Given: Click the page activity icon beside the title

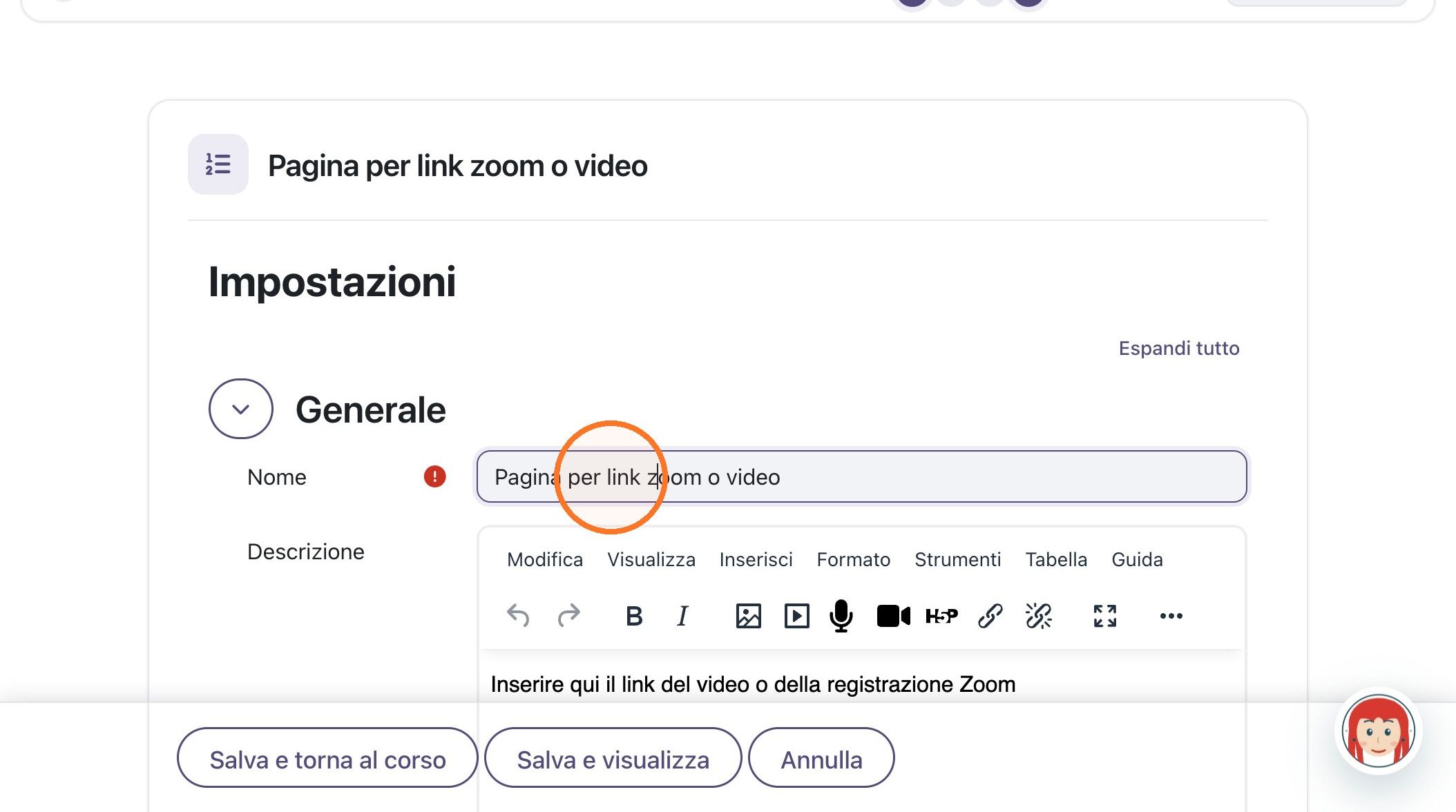Looking at the screenshot, I should (218, 164).
